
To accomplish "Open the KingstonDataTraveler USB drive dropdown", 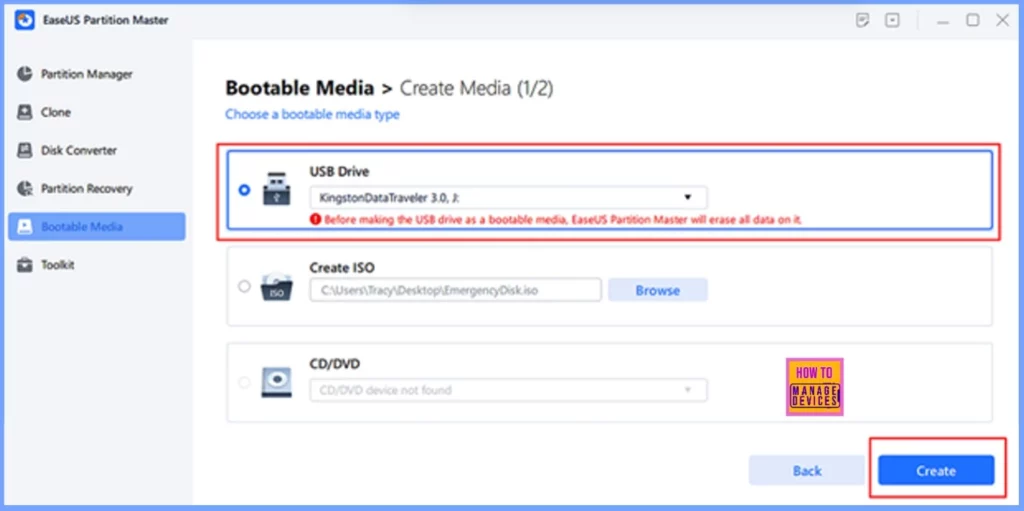I will [x=508, y=197].
